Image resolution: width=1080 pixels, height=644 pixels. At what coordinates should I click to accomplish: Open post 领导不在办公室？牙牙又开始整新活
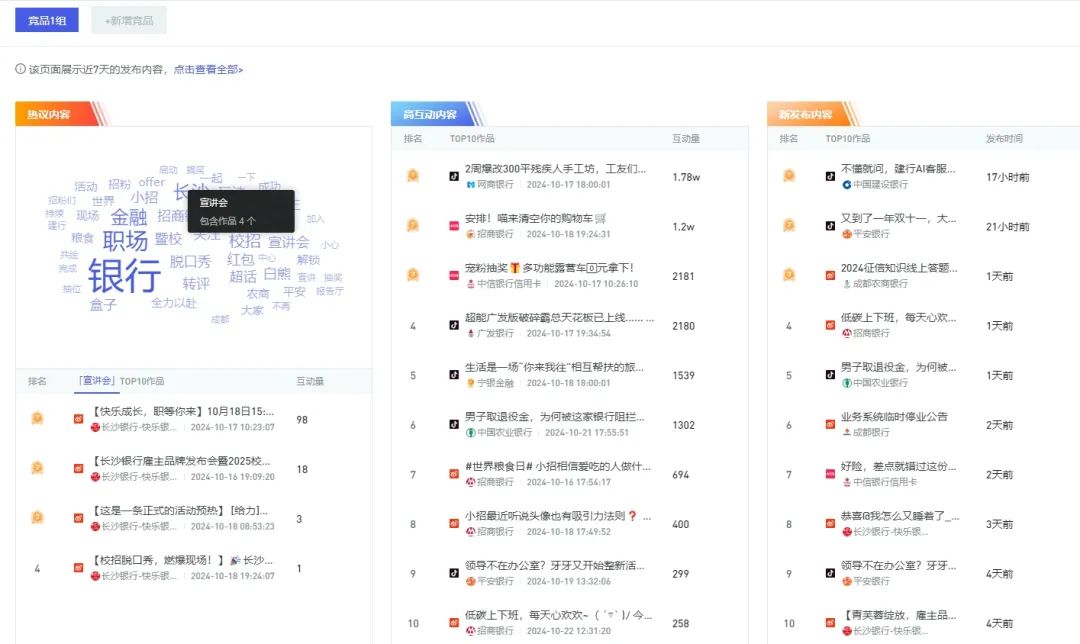554,565
